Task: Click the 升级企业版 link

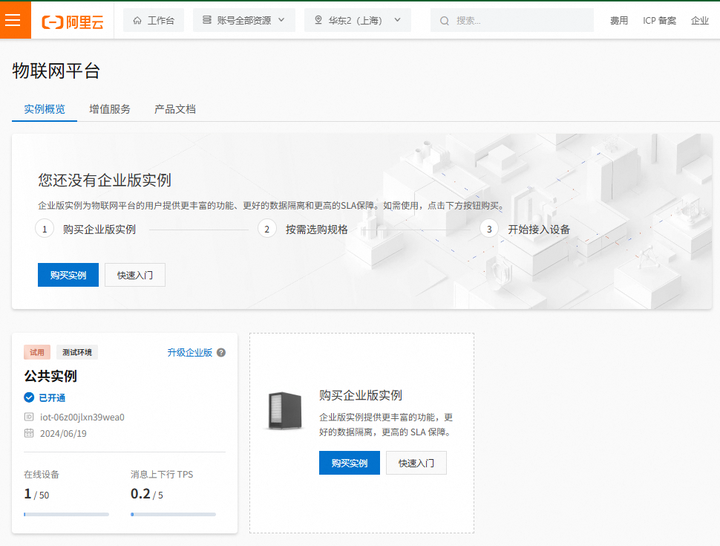Action: [x=190, y=352]
